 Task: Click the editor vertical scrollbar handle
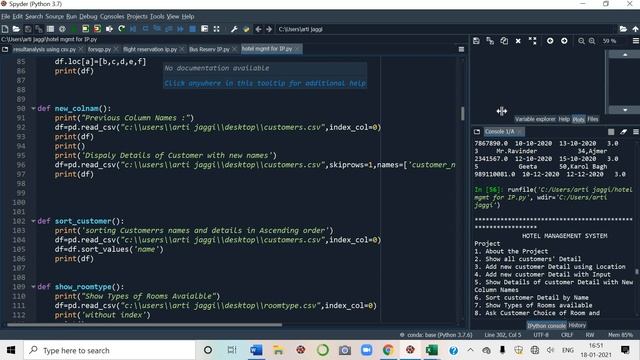coord(462,113)
